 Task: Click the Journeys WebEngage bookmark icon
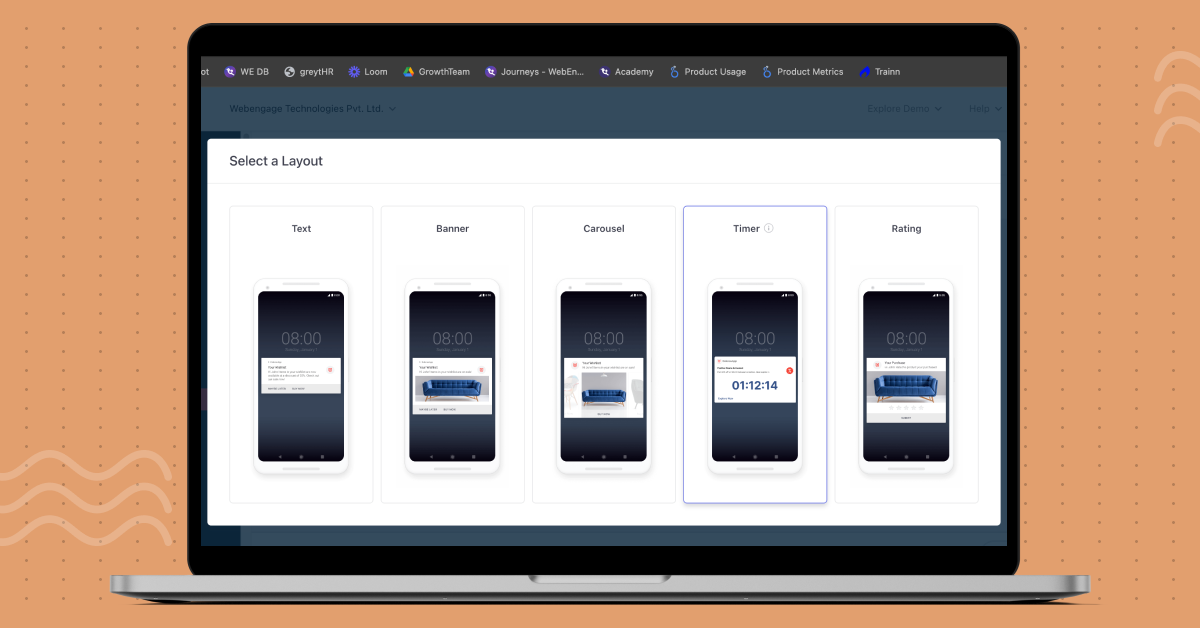[491, 72]
